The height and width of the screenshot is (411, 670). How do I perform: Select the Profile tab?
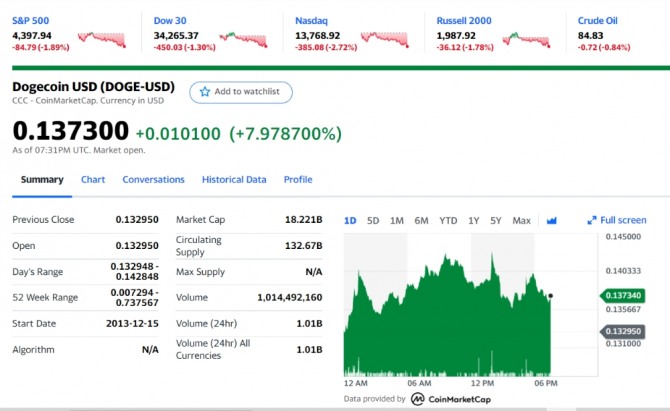(x=298, y=180)
